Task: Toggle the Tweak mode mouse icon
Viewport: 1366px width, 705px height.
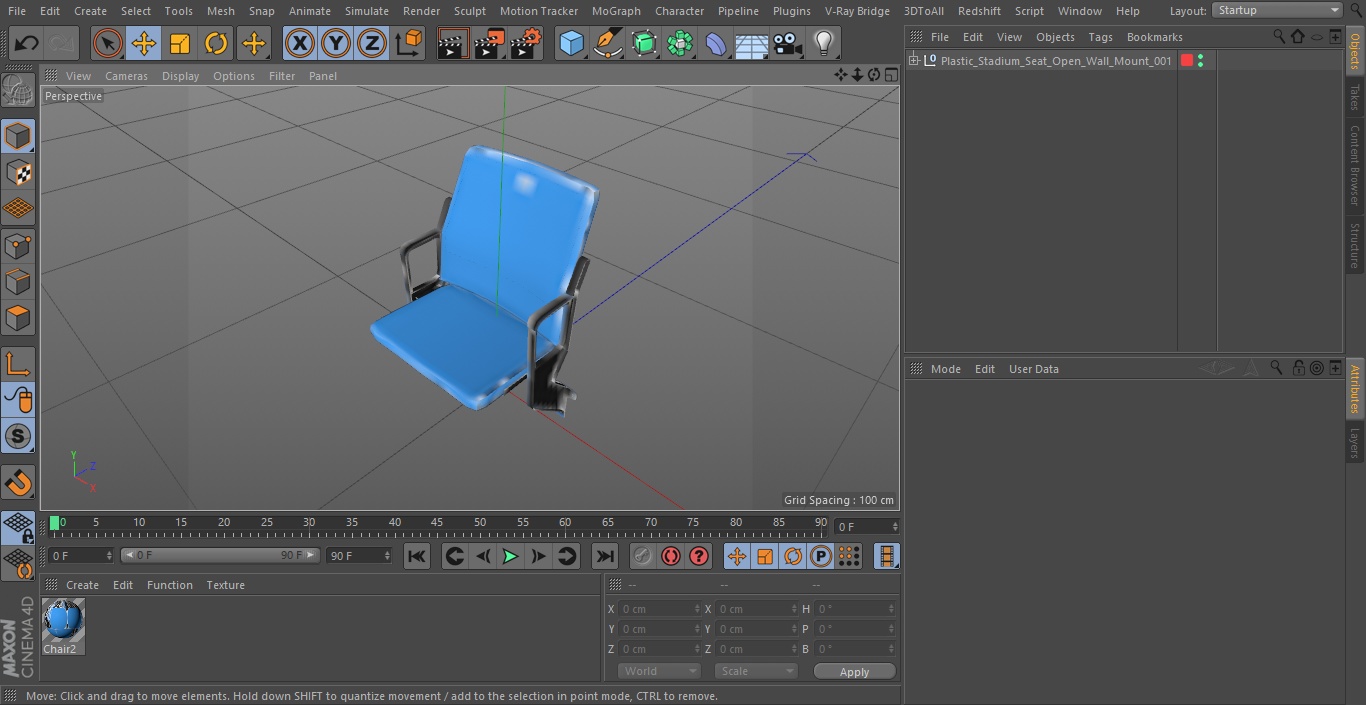Action: click(18, 400)
